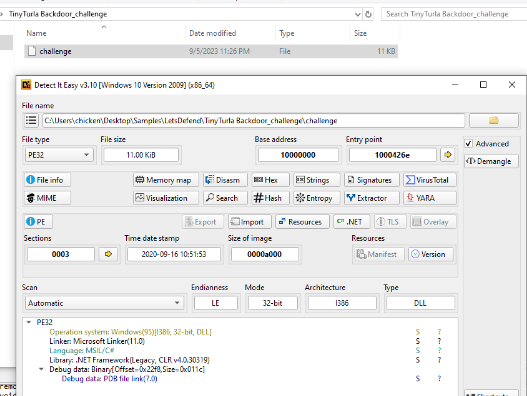Open the Extractor tool
The image size is (527, 396).
coord(372,198)
